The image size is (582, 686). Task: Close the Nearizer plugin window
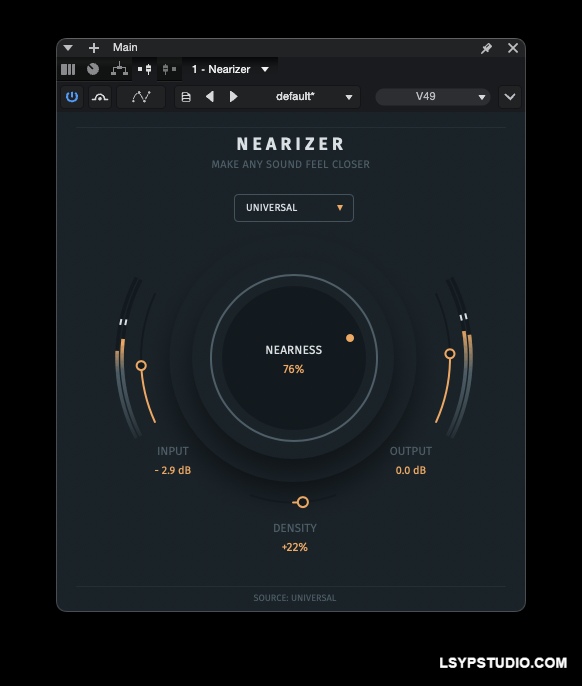[x=513, y=48]
